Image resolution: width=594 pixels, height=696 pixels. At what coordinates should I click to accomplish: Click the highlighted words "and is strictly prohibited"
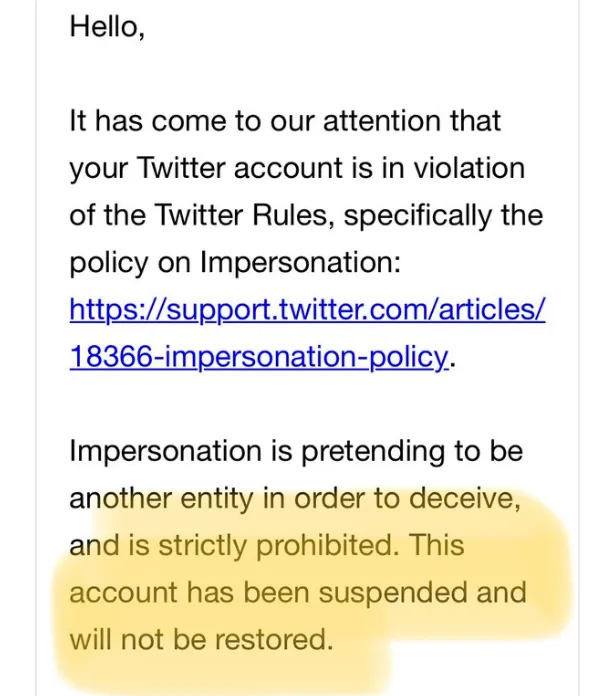[x=231, y=546]
